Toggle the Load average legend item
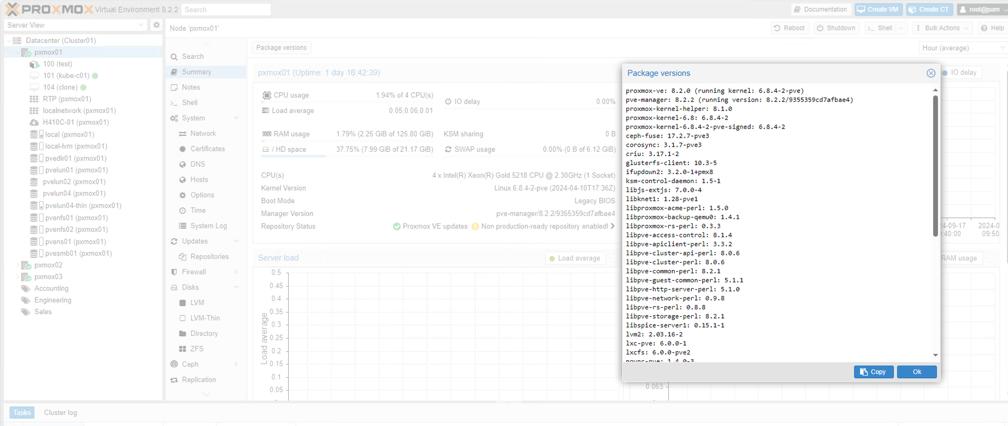 575,258
